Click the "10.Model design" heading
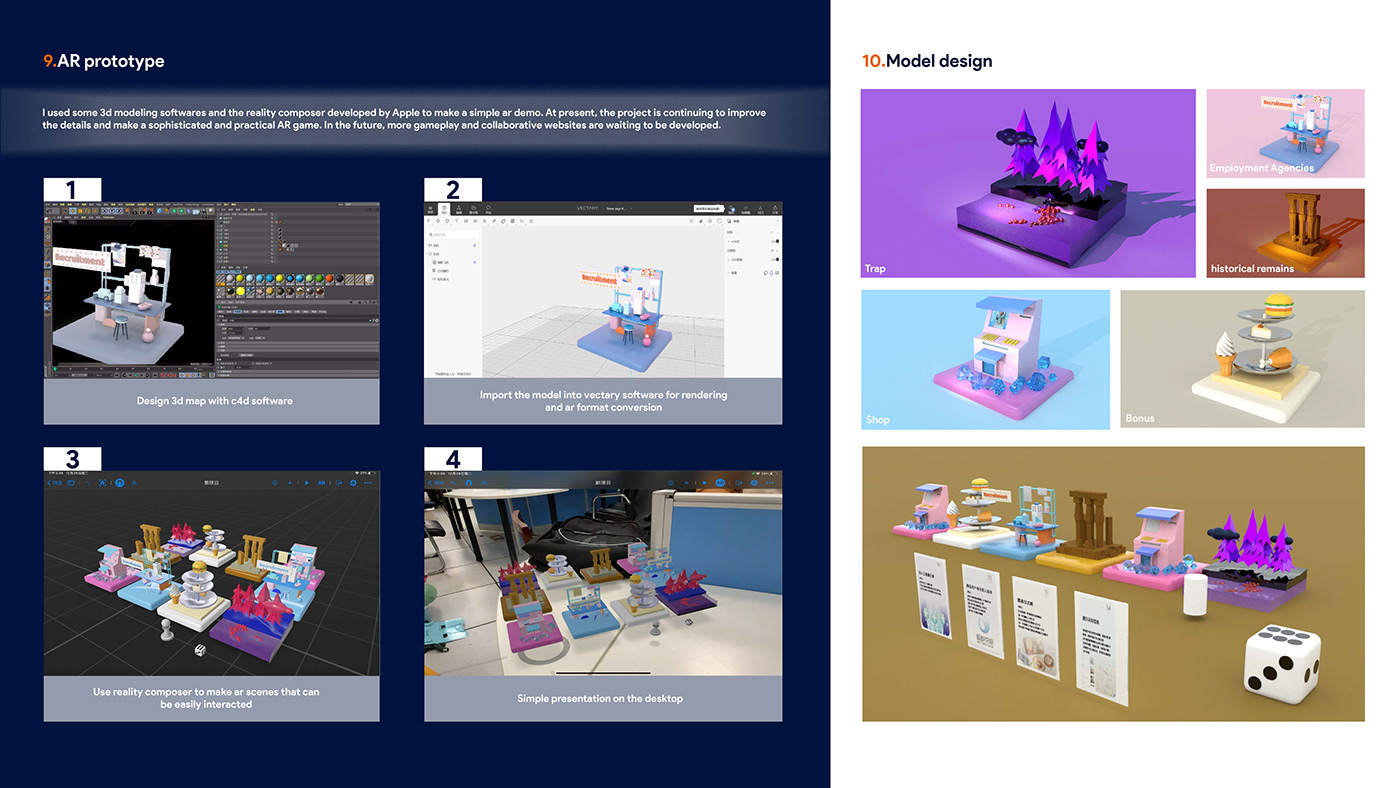This screenshot has width=1400, height=788. 927,61
